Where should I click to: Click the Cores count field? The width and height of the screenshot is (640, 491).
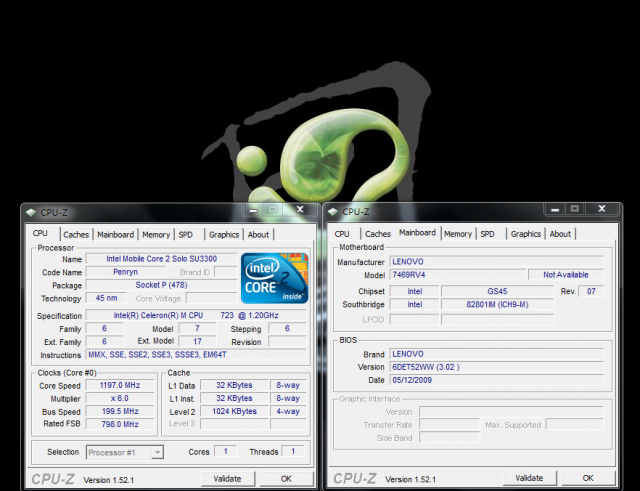coord(225,451)
